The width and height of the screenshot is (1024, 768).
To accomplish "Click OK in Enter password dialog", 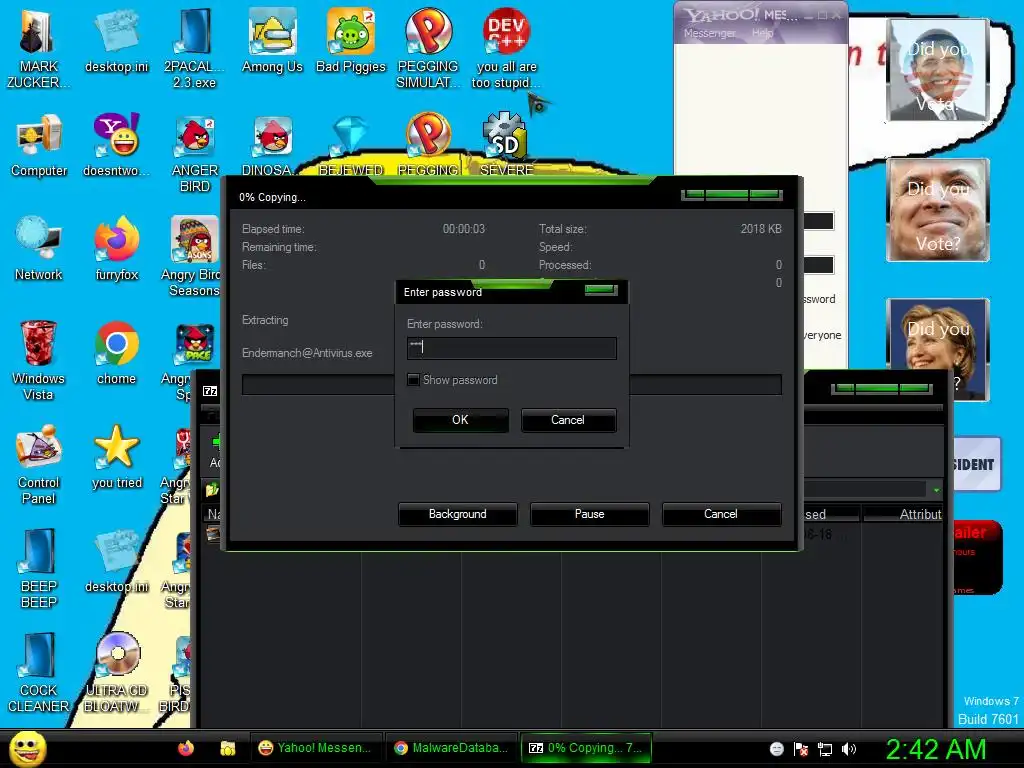I will click(x=460, y=420).
